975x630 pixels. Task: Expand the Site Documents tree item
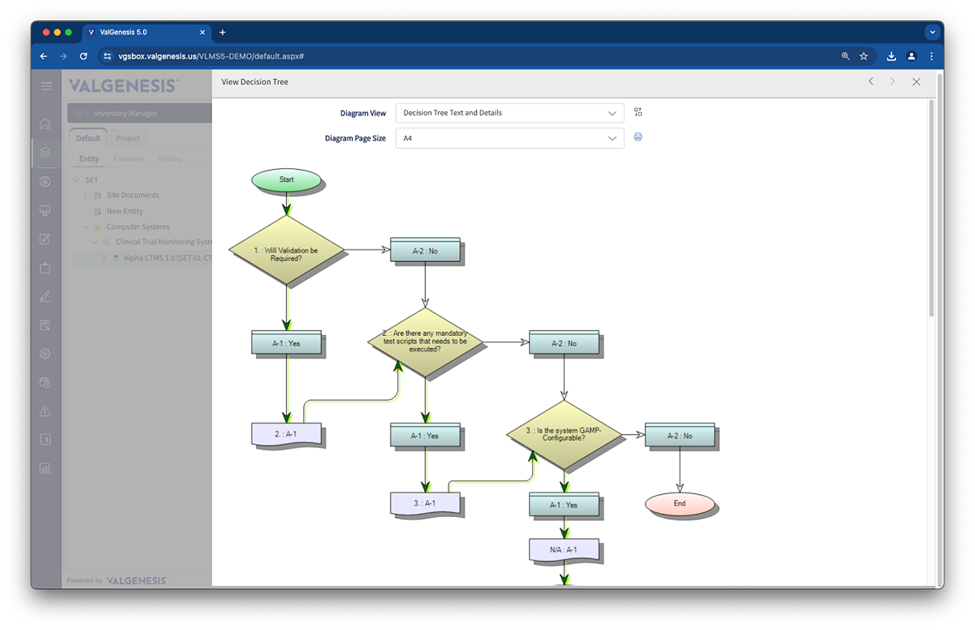tap(87, 195)
